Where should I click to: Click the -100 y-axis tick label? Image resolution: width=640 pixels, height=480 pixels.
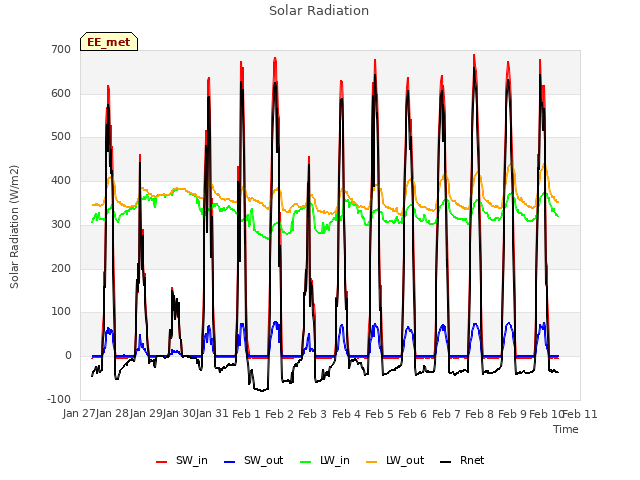[59, 399]
